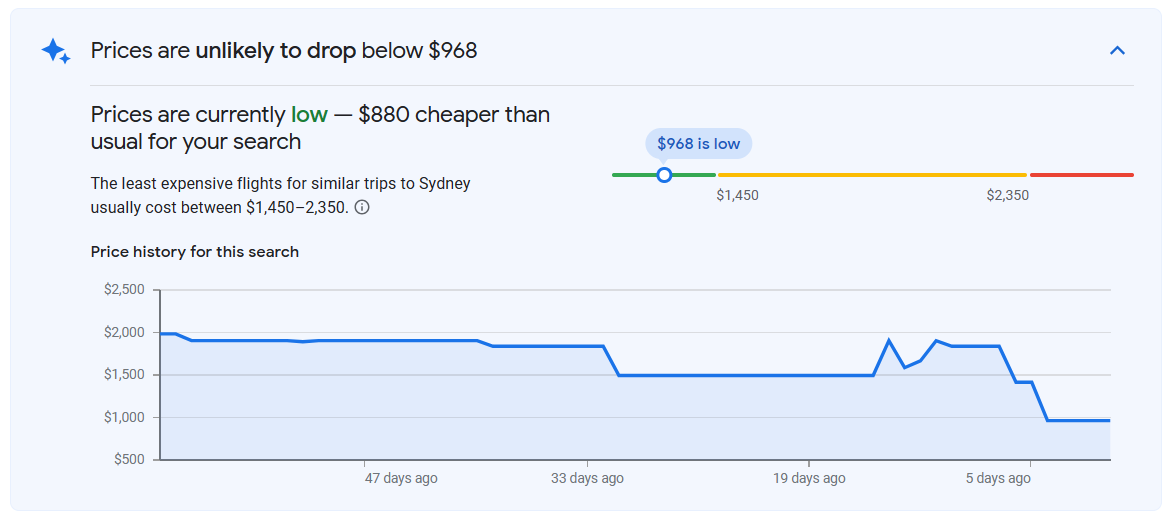Click the green low-price range segment

point(664,175)
